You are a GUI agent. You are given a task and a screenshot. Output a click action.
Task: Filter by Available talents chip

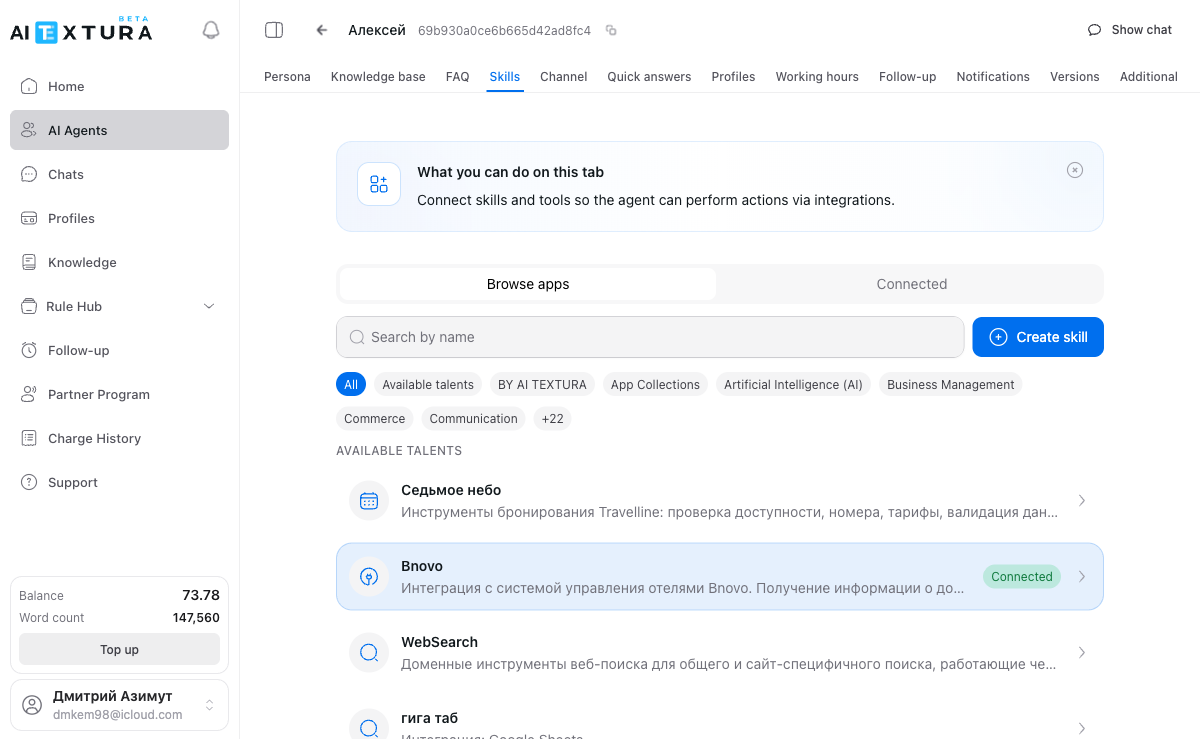pos(428,385)
